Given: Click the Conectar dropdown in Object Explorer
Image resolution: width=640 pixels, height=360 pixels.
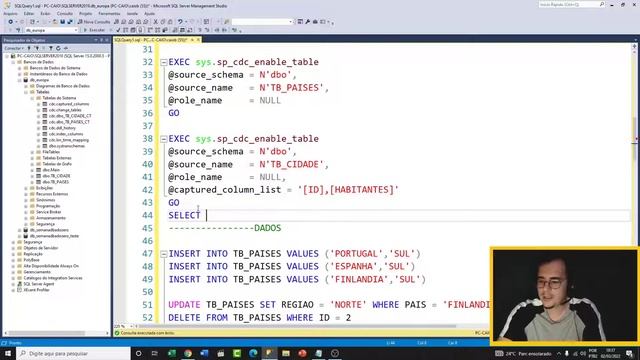Looking at the screenshot, I should click(14, 48).
